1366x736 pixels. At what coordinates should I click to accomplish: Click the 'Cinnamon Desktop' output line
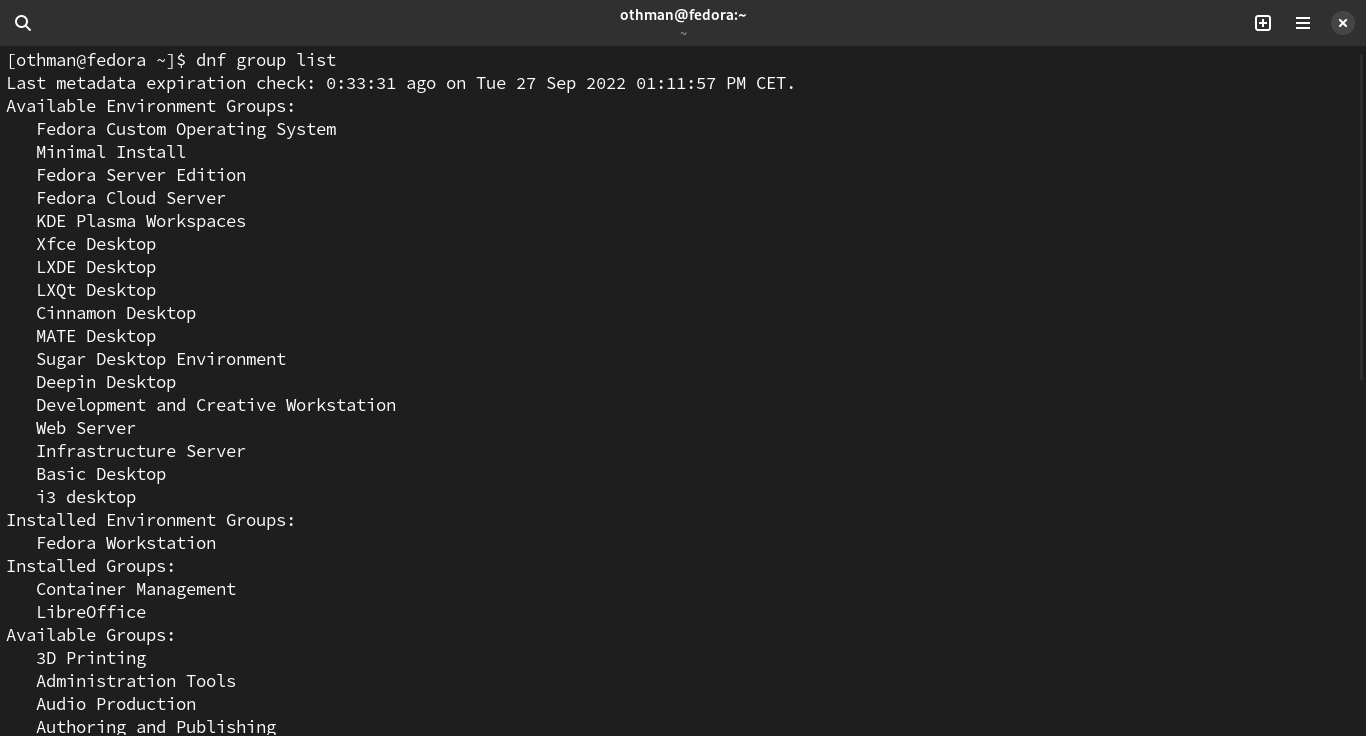[116, 313]
